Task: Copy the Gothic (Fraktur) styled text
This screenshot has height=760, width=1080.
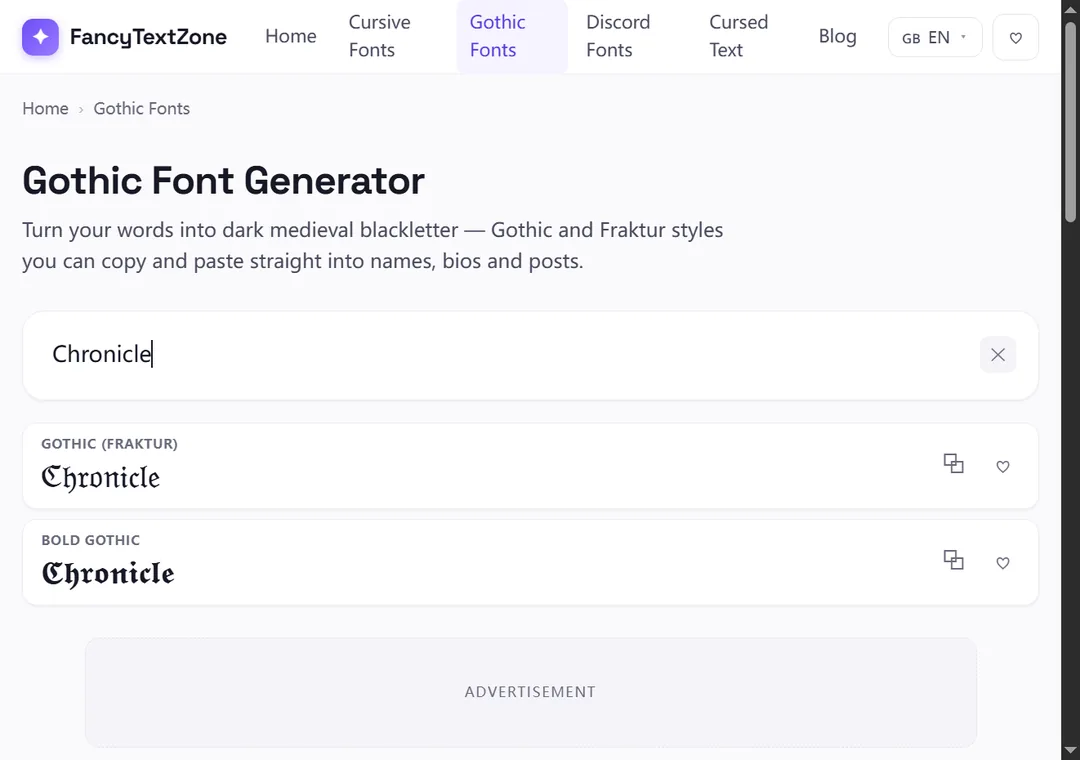Action: point(953,464)
